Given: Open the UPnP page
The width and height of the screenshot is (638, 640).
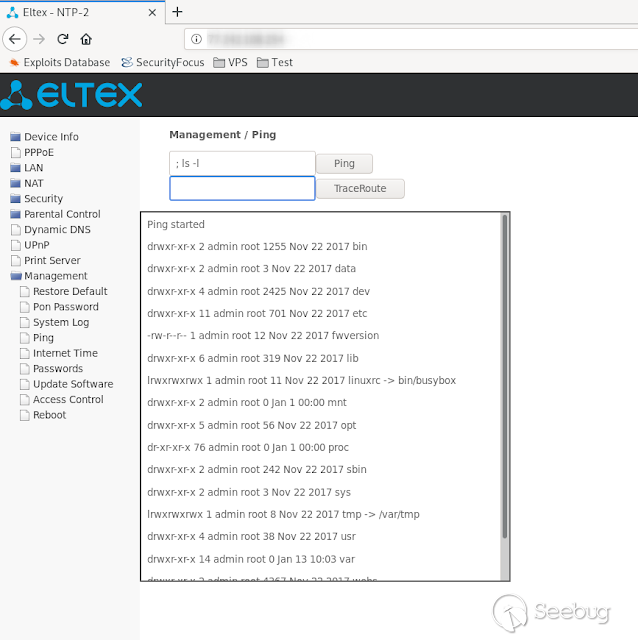Looking at the screenshot, I should click(x=30, y=245).
